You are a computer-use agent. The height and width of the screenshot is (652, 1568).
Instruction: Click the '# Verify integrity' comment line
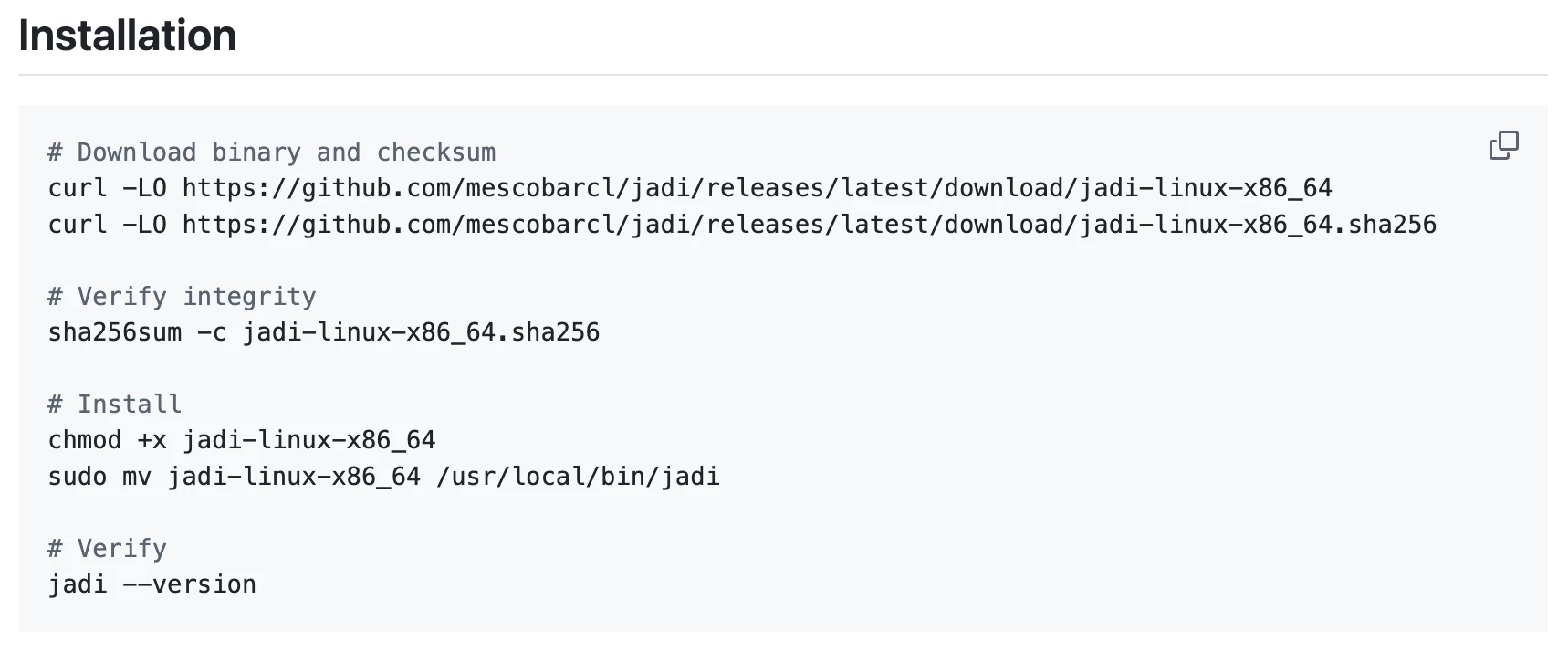point(182,297)
